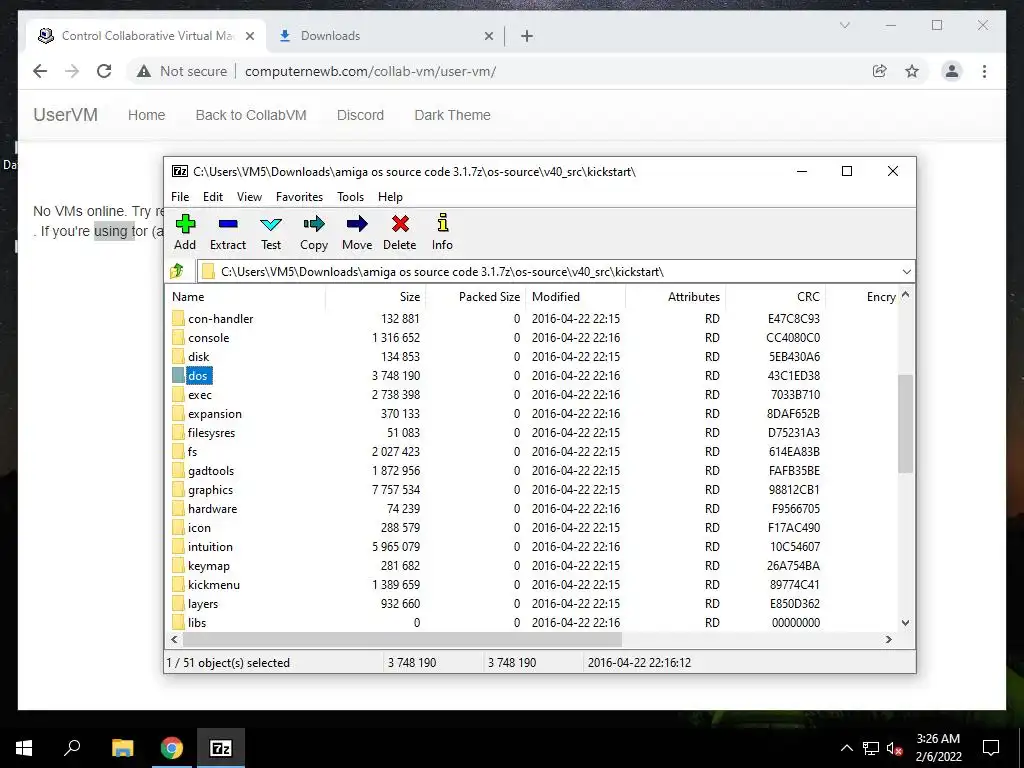Viewport: 1024px width, 768px height.
Task: Click the file list scroll down arrow
Action: (905, 622)
